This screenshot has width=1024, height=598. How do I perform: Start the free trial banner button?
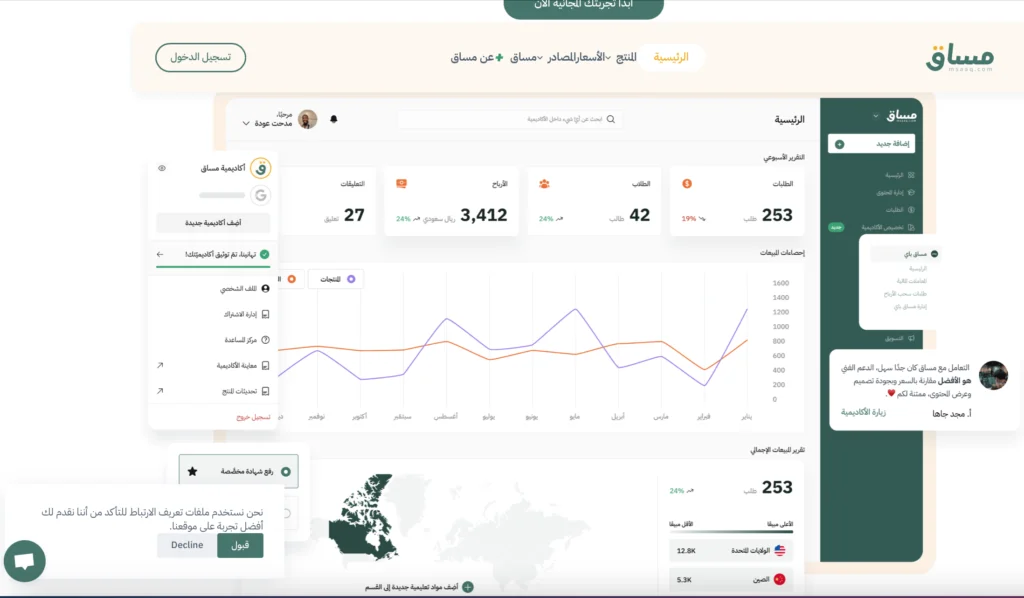point(583,7)
